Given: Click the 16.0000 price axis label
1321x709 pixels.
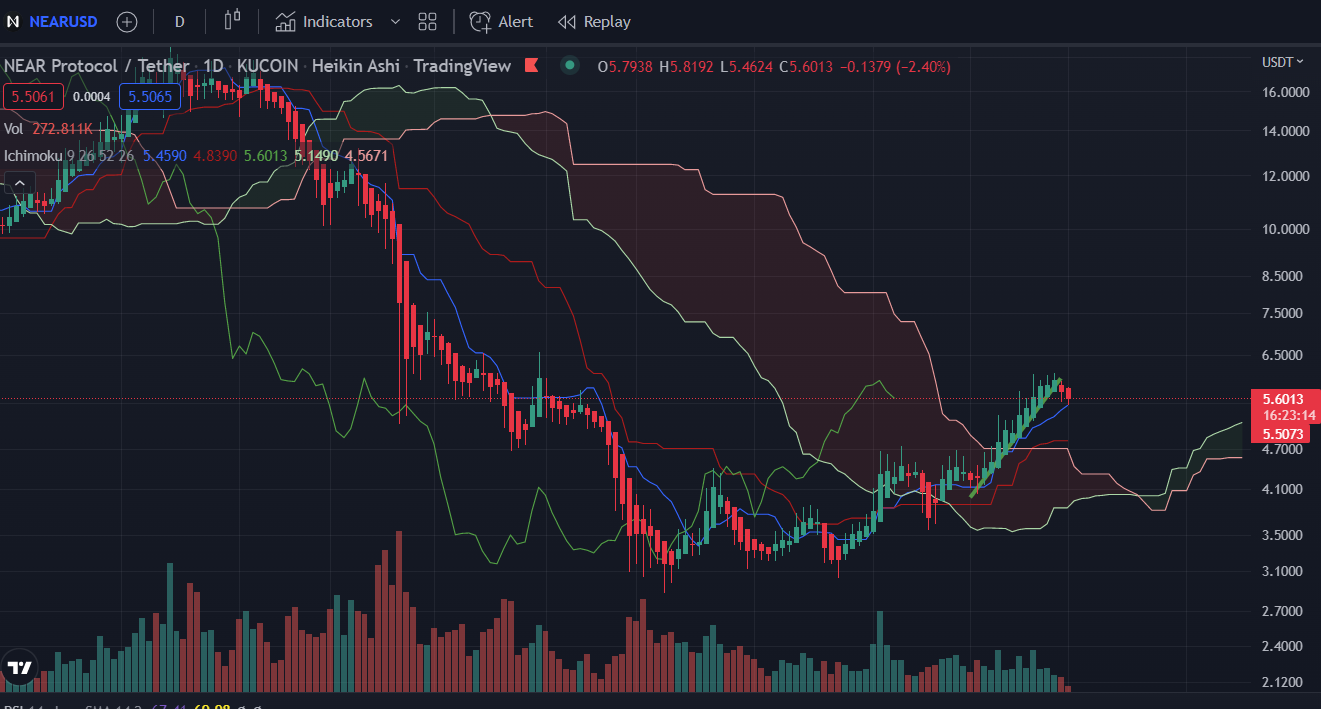Looking at the screenshot, I should tap(1286, 92).
